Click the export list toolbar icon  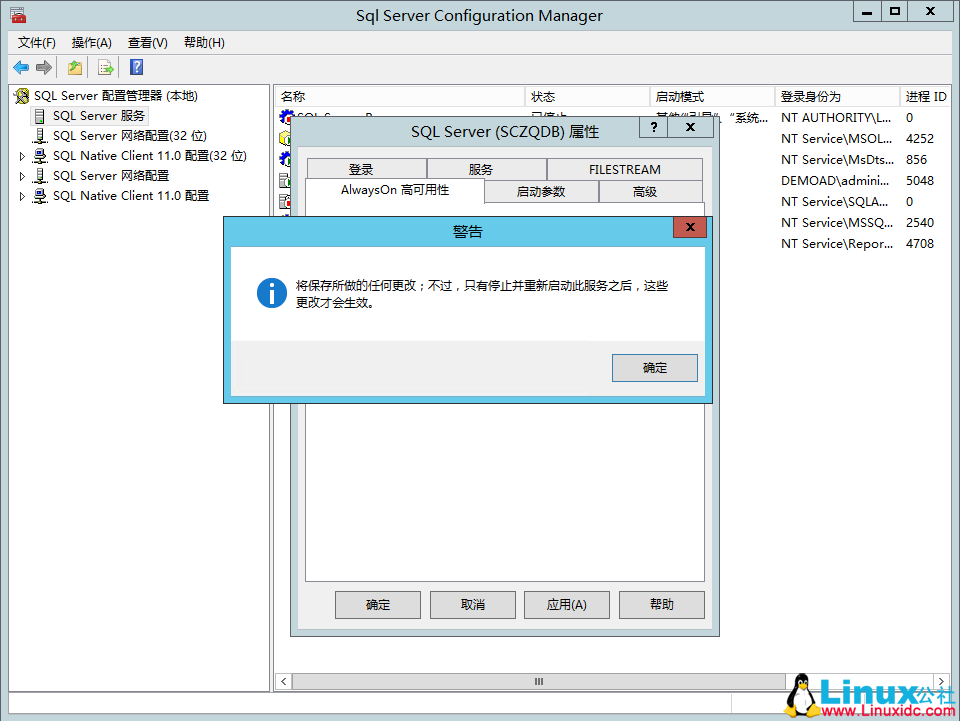pos(105,67)
